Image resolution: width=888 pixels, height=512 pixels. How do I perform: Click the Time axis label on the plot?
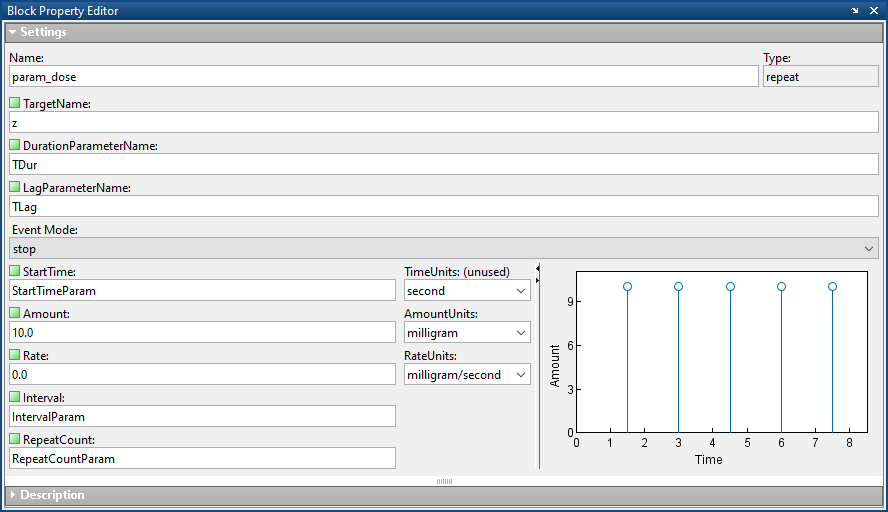(x=708, y=459)
